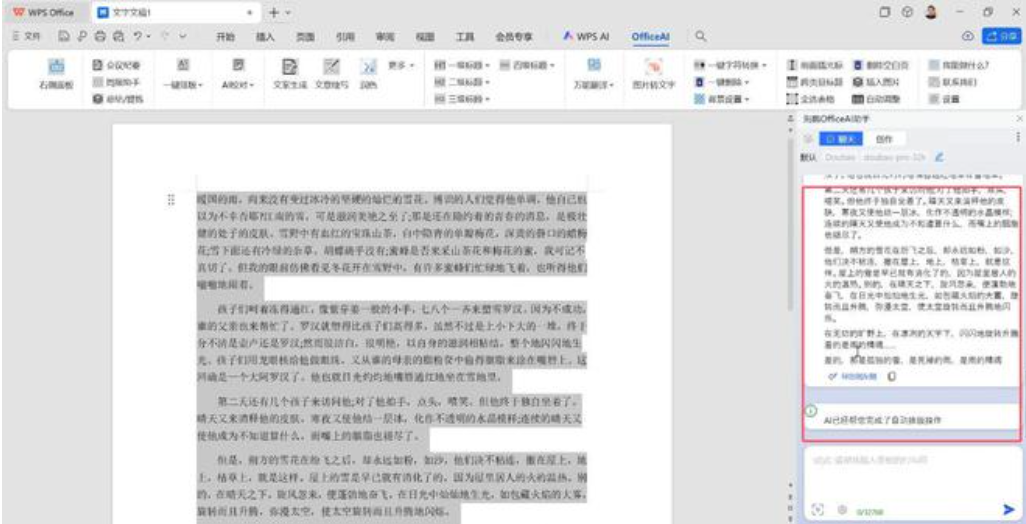
Task: Click the blue 分享 share button
Action: coord(1001,37)
